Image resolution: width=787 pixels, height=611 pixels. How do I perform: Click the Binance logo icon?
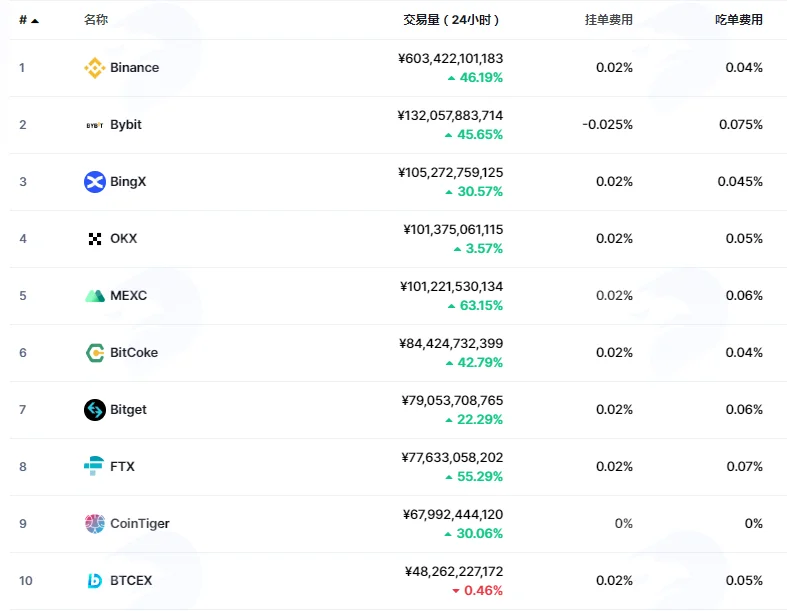(94, 68)
